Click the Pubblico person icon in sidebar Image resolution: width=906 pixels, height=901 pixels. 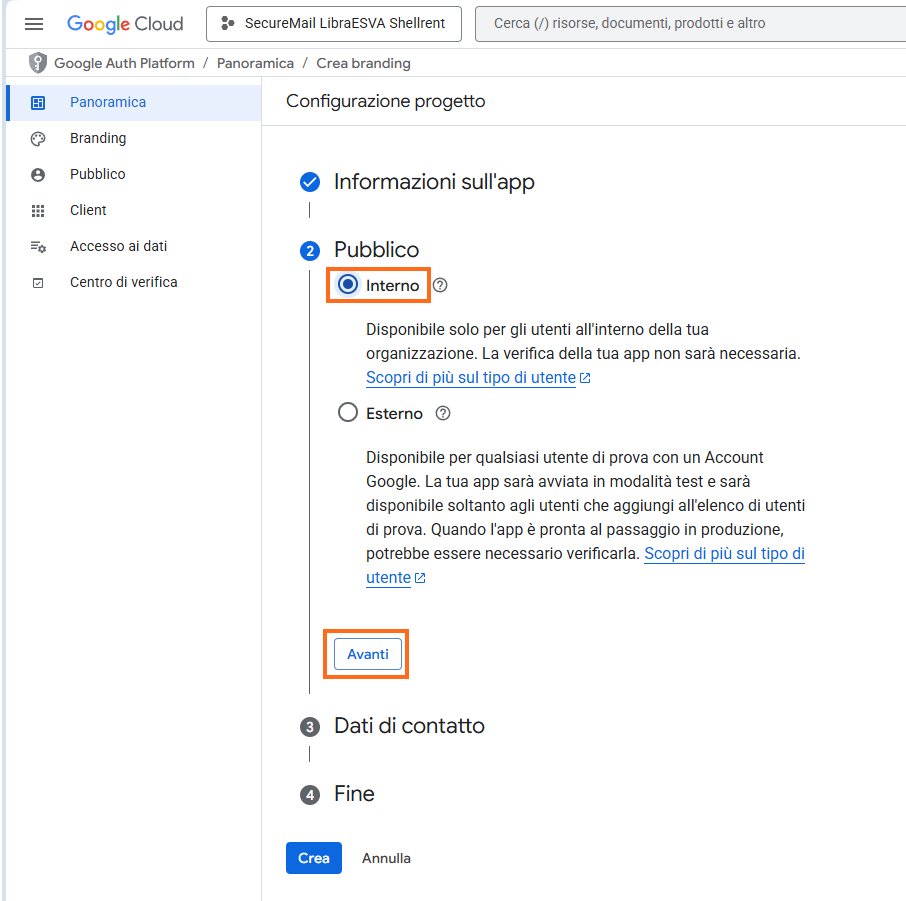[38, 174]
